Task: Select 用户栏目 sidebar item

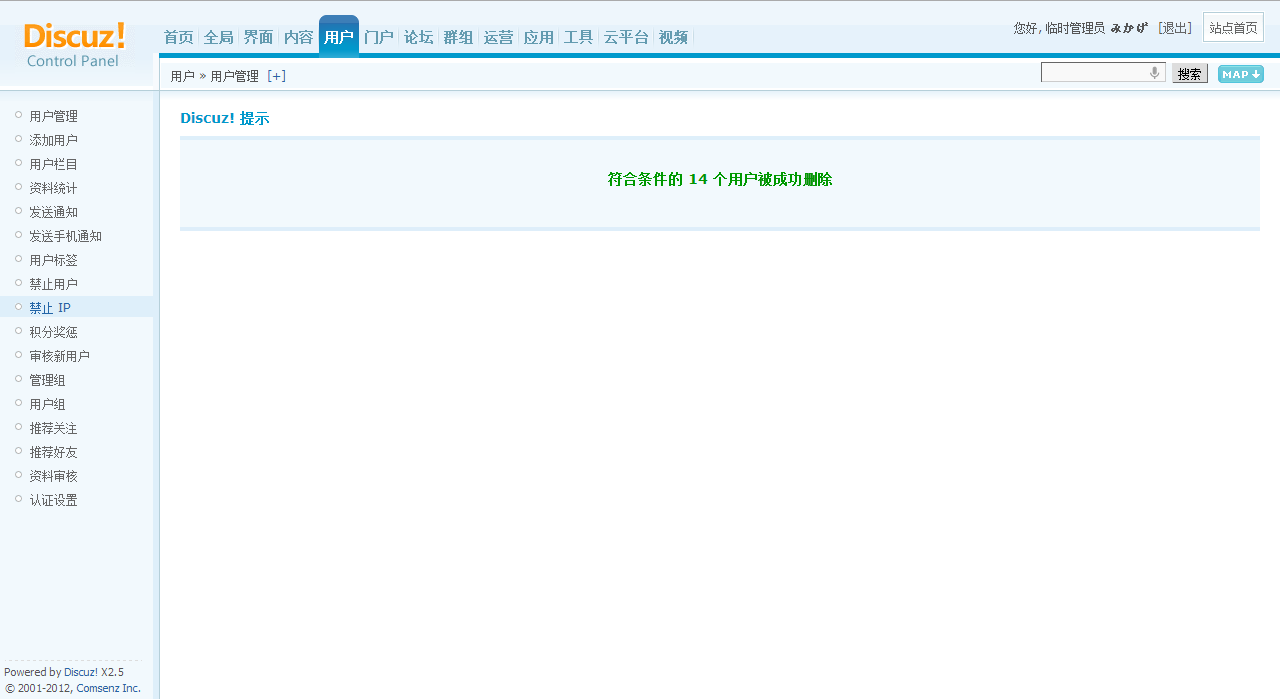Action: (54, 164)
